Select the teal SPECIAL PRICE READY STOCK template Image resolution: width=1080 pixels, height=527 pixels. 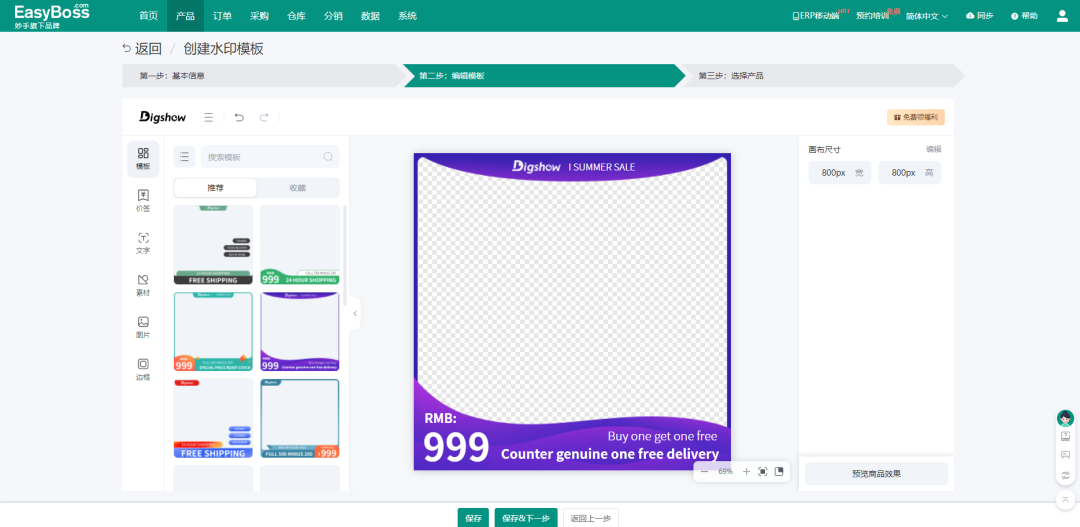[214, 331]
